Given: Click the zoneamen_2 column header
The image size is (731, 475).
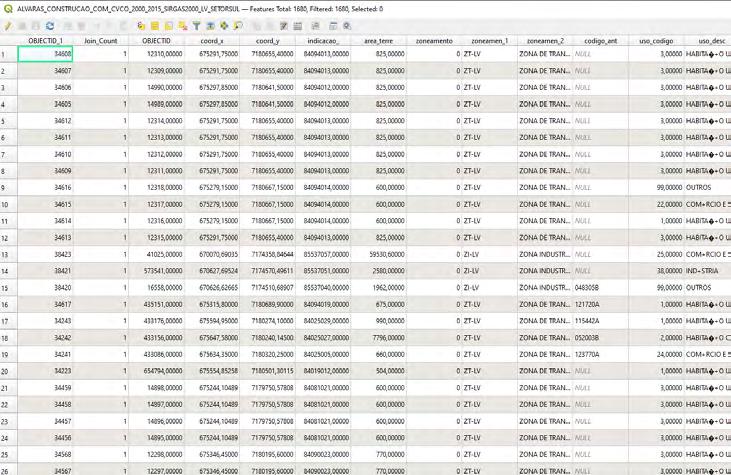Looking at the screenshot, I should click(x=545, y=41).
